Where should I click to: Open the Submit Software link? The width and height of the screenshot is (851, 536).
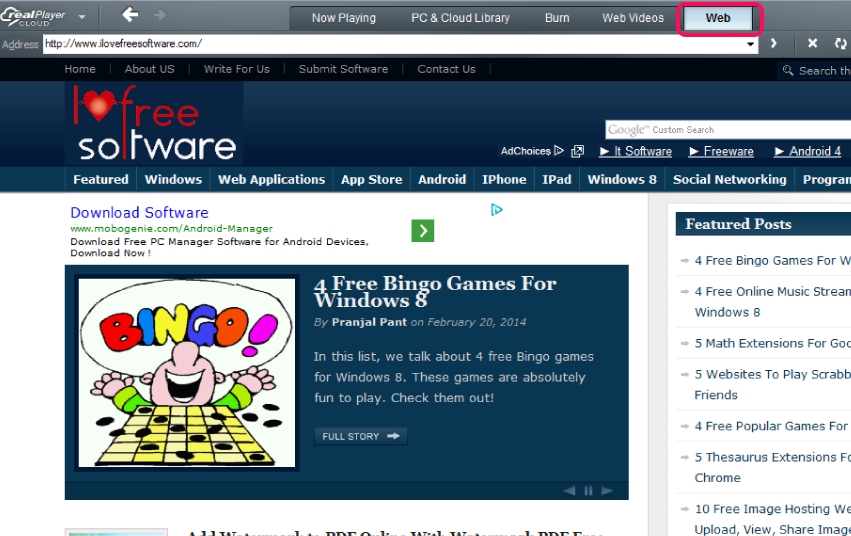tap(343, 69)
